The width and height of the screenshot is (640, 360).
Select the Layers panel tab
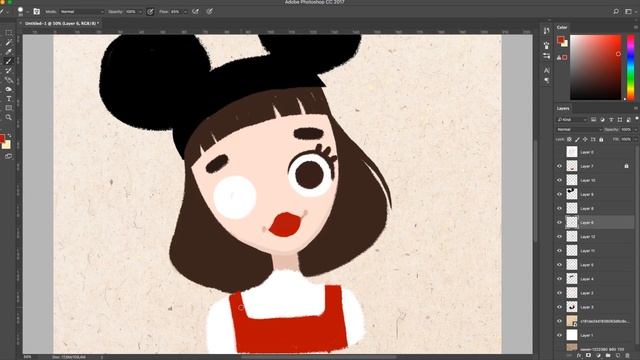(x=563, y=108)
